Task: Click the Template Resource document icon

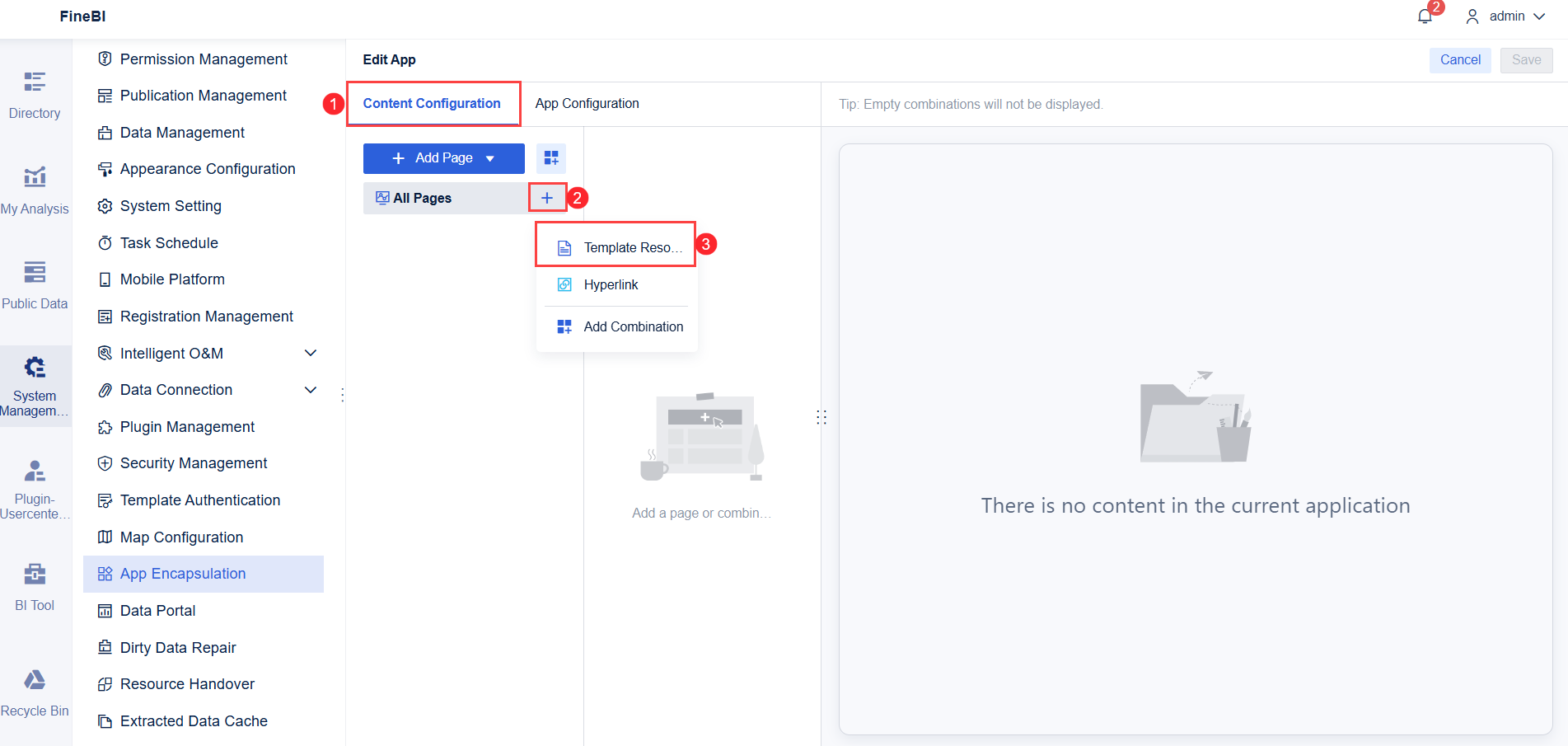Action: point(564,248)
